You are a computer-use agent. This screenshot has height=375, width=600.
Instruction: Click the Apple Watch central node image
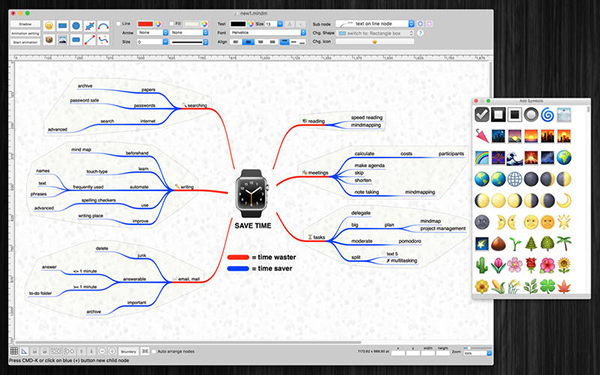pyautogui.click(x=252, y=194)
